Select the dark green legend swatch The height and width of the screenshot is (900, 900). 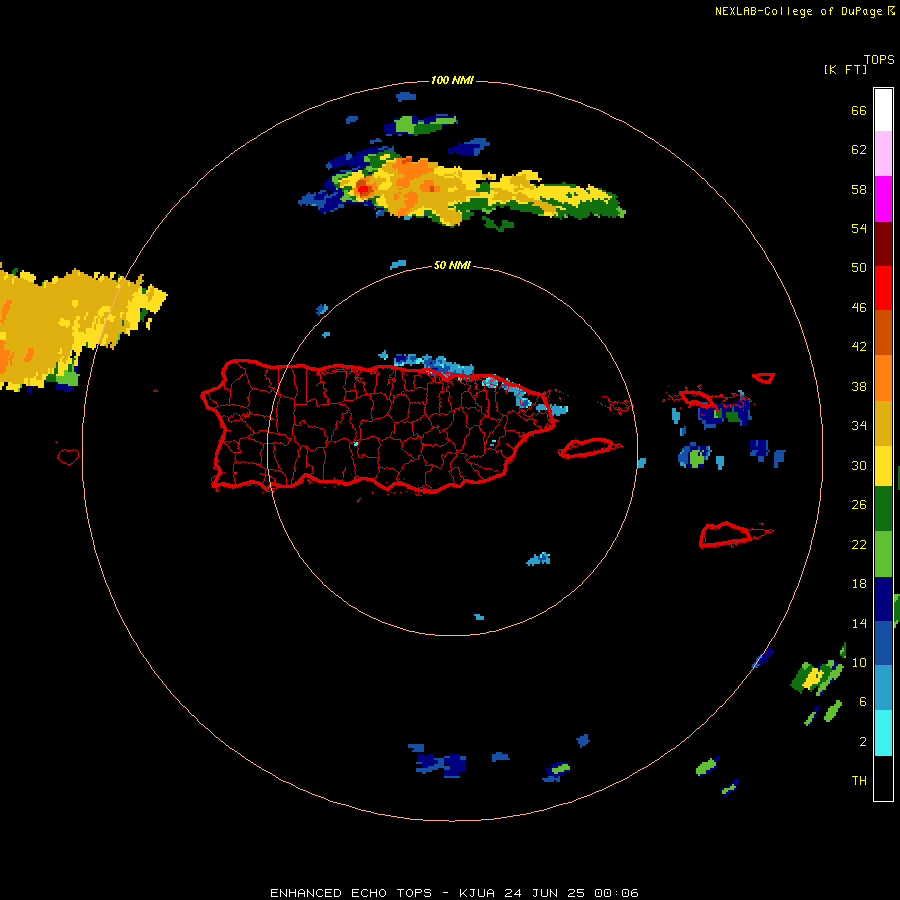click(x=883, y=509)
